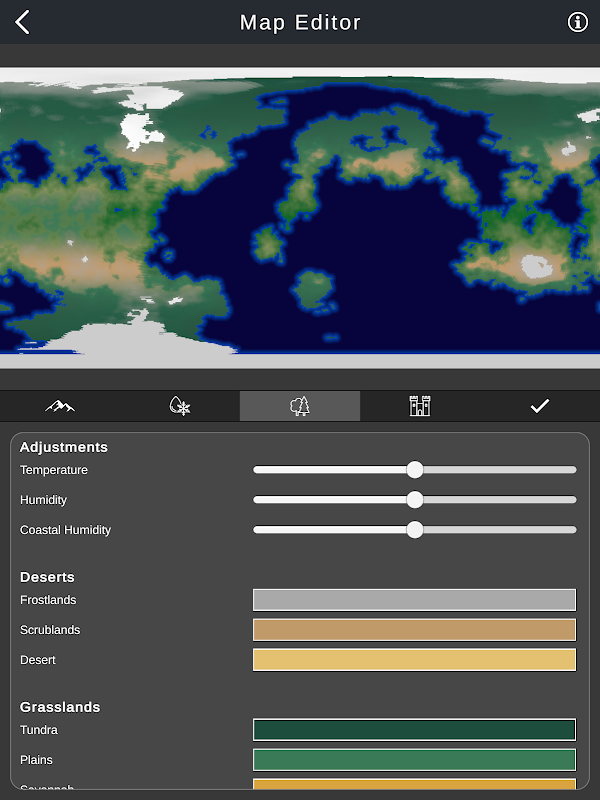600x800 pixels.
Task: Edit the Plains green color swatch
Action: (x=414, y=760)
